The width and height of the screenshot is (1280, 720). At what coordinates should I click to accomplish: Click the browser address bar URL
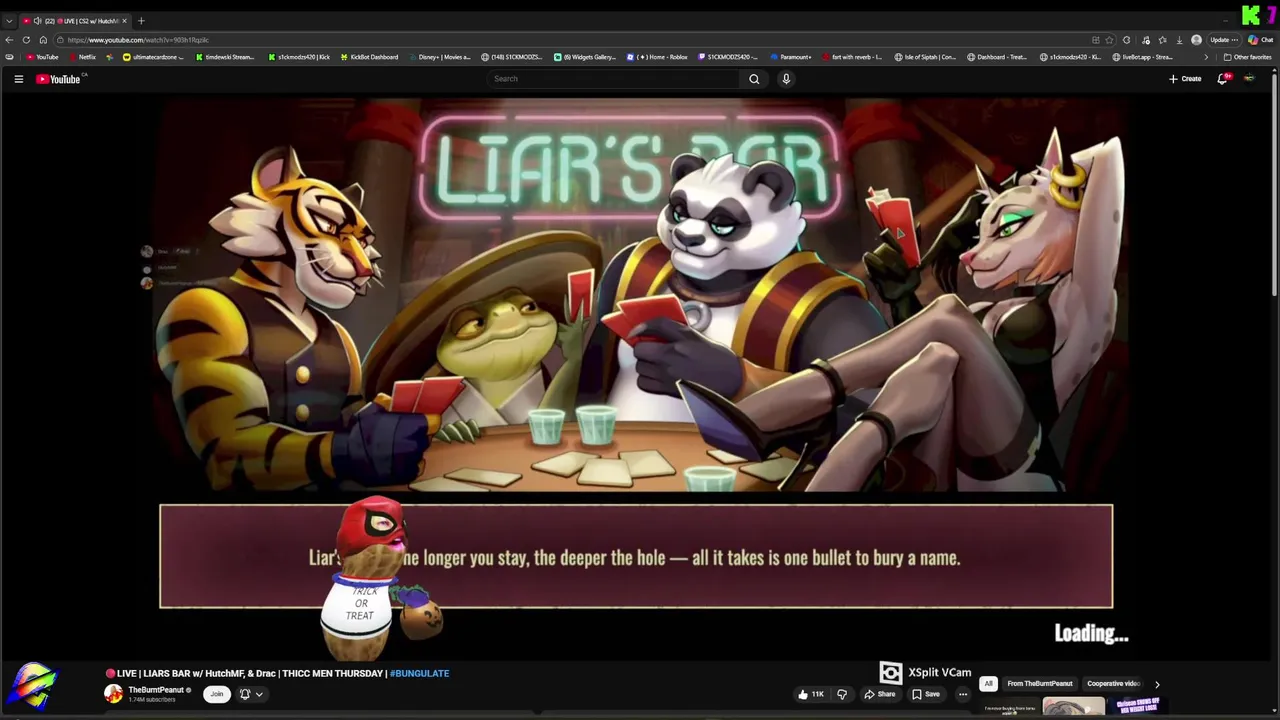138,40
